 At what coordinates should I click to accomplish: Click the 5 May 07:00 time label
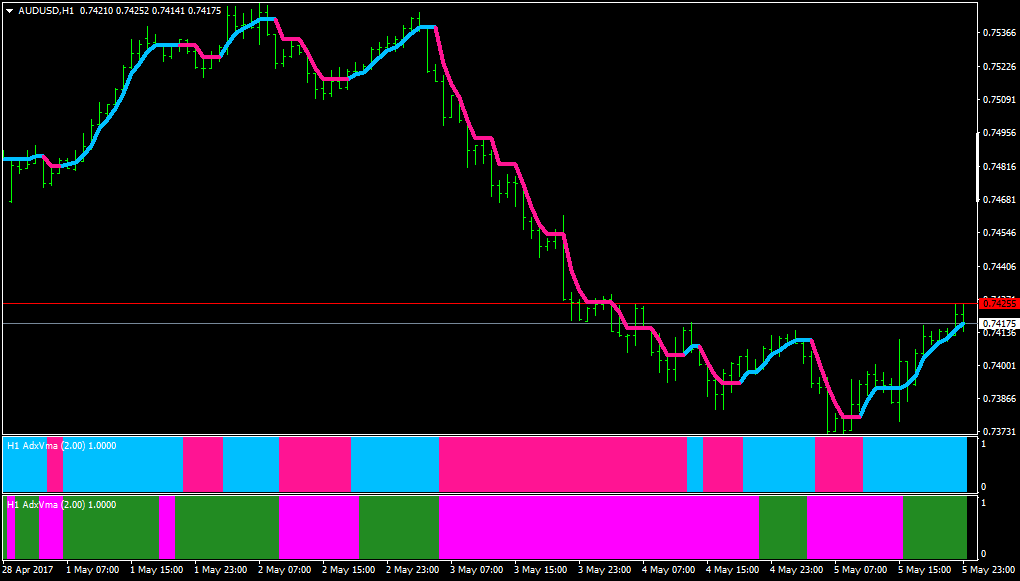click(860, 569)
